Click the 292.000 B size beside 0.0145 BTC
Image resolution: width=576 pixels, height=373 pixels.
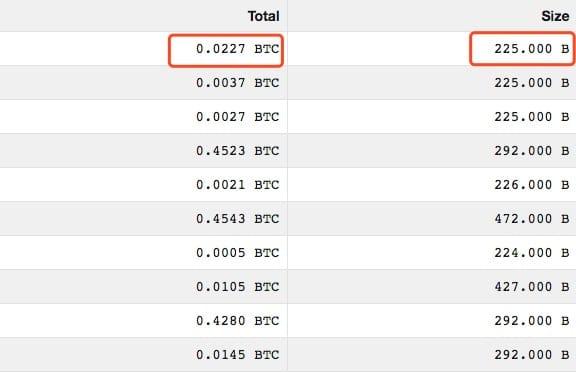tap(532, 355)
